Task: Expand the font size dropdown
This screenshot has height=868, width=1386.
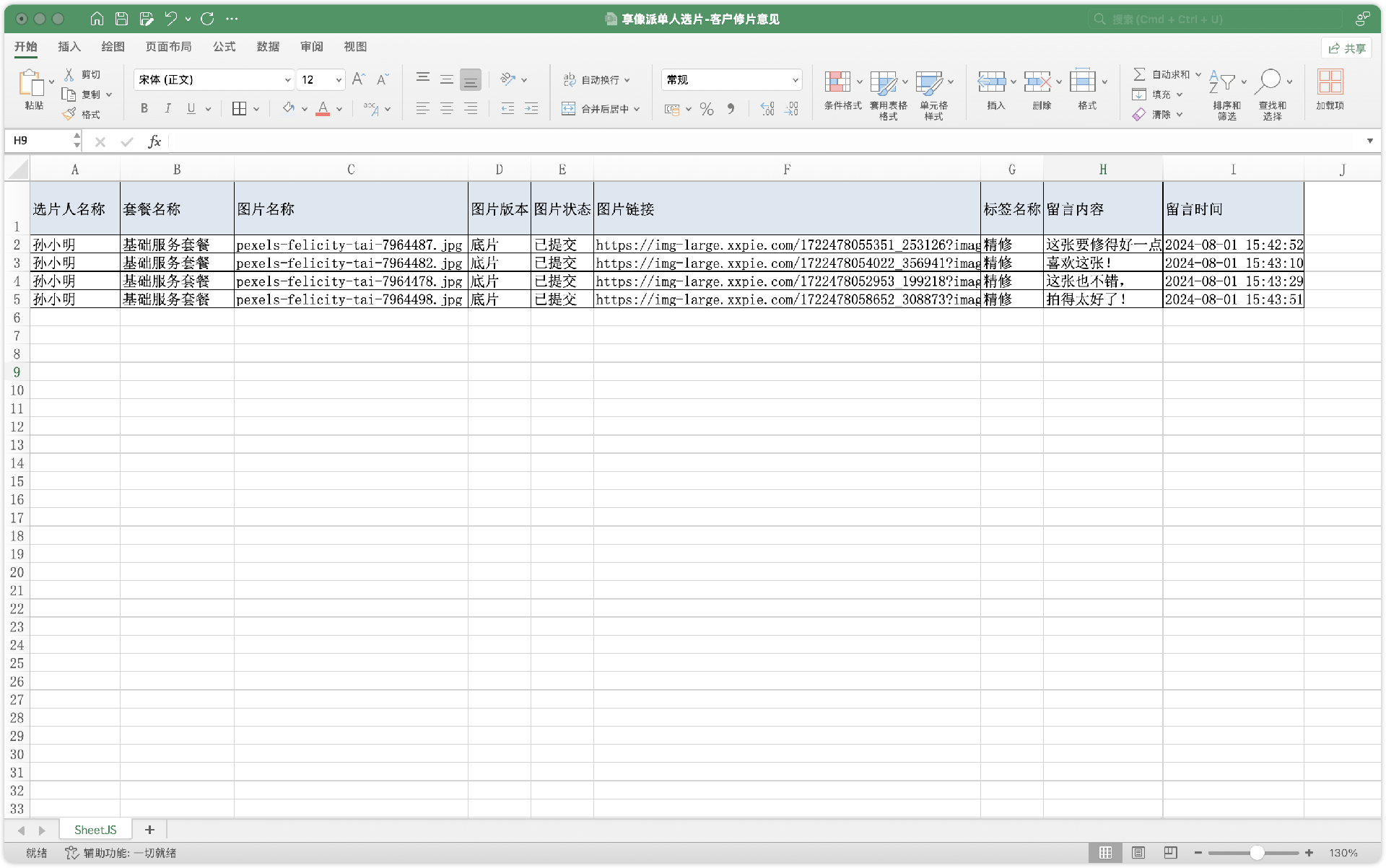Action: point(339,80)
